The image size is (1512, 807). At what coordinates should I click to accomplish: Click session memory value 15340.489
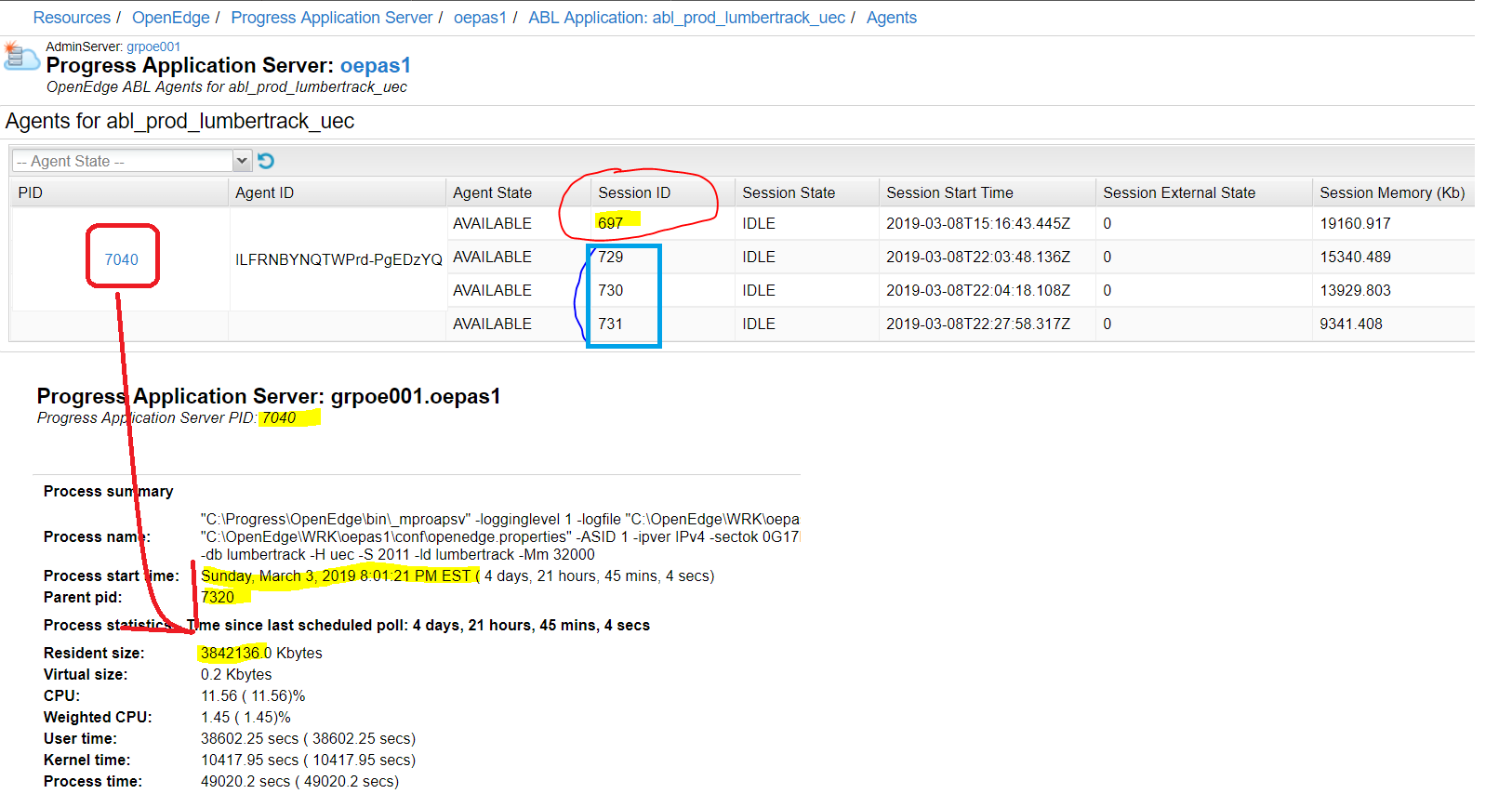(x=1355, y=257)
